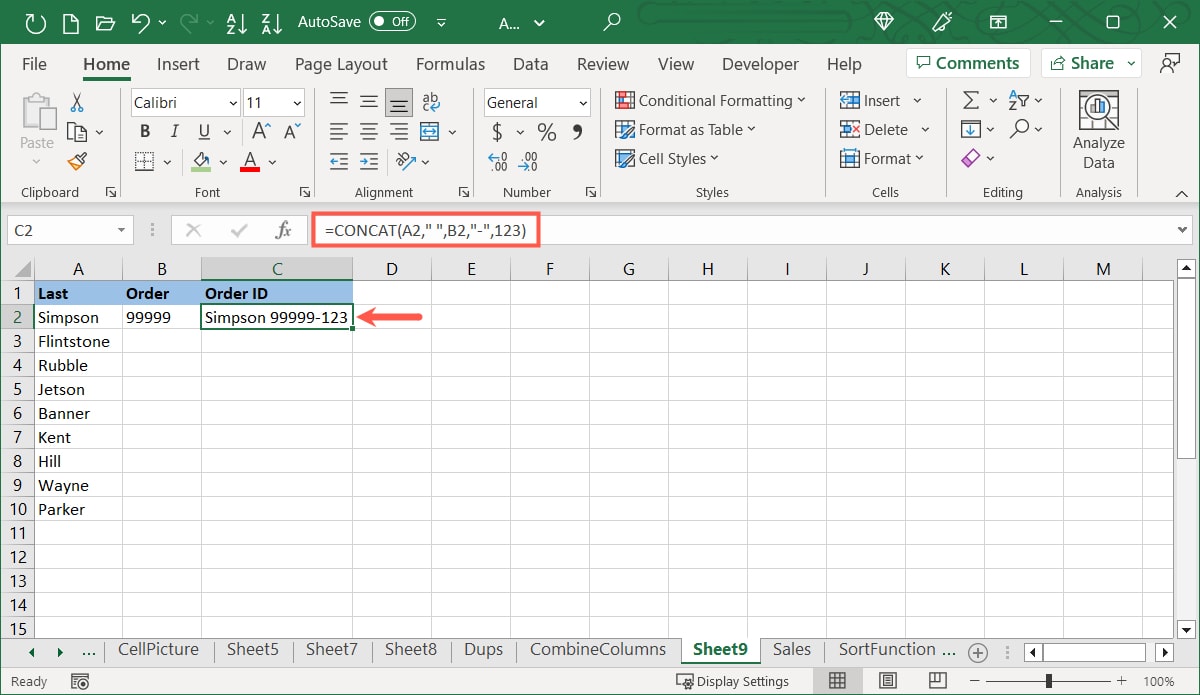This screenshot has height=695, width=1200.
Task: Toggle bold formatting
Action: 144,131
